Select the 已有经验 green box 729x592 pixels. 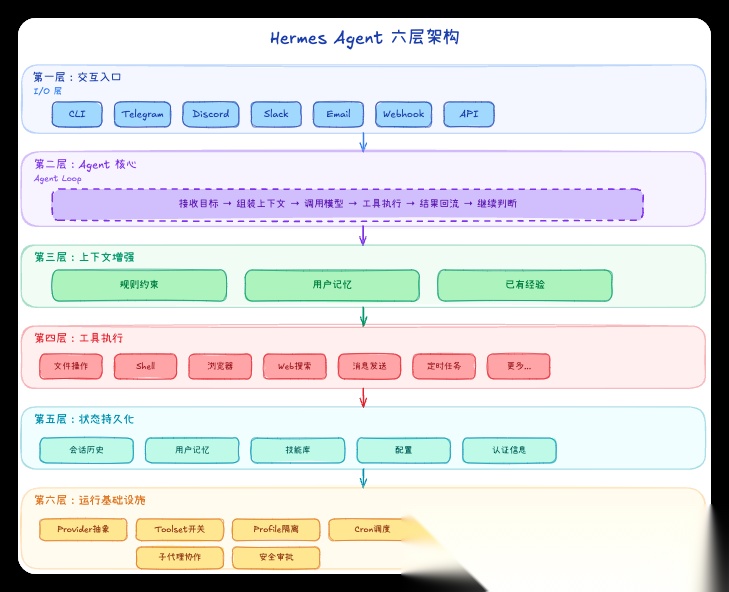tap(525, 285)
